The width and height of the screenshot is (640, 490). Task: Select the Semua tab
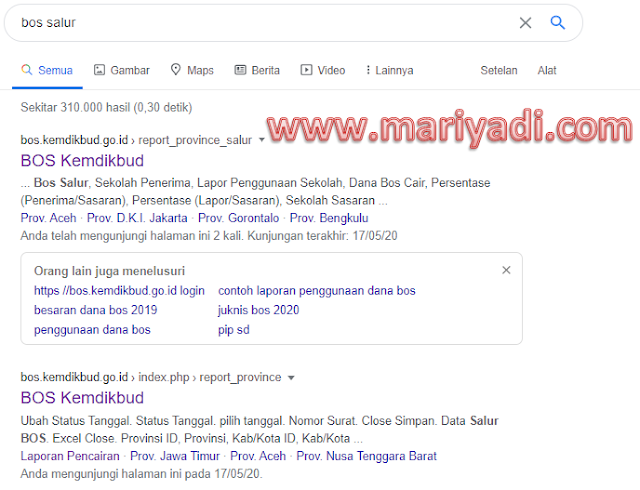[x=47, y=70]
